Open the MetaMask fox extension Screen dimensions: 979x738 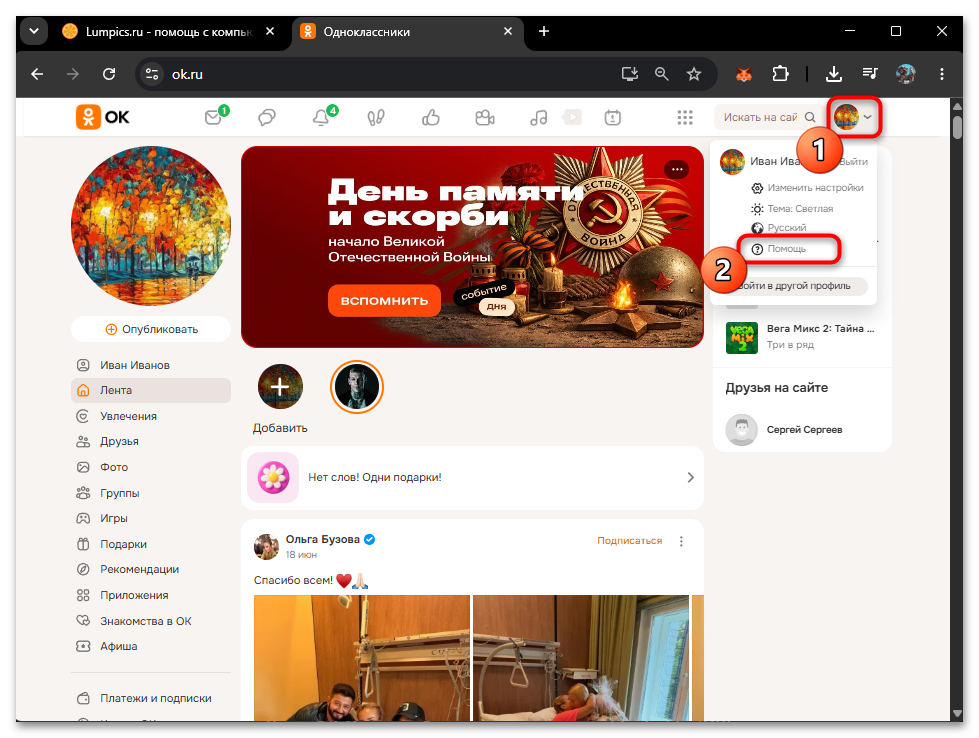pos(744,74)
